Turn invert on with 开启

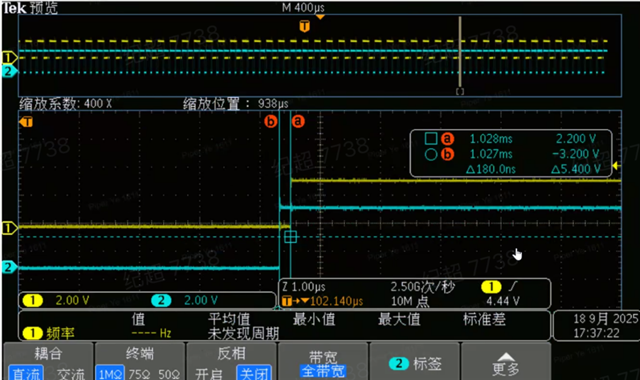tap(209, 373)
